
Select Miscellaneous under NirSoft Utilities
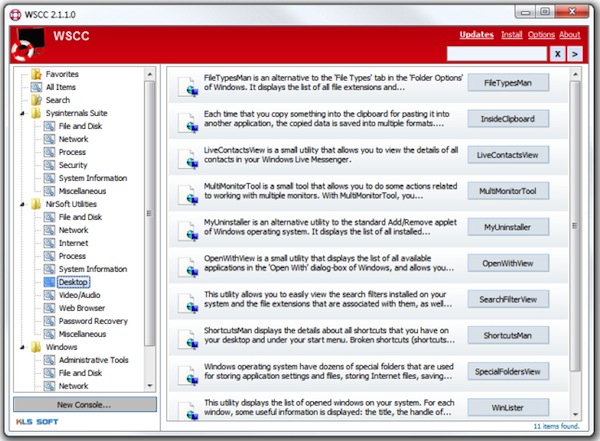click(82, 334)
